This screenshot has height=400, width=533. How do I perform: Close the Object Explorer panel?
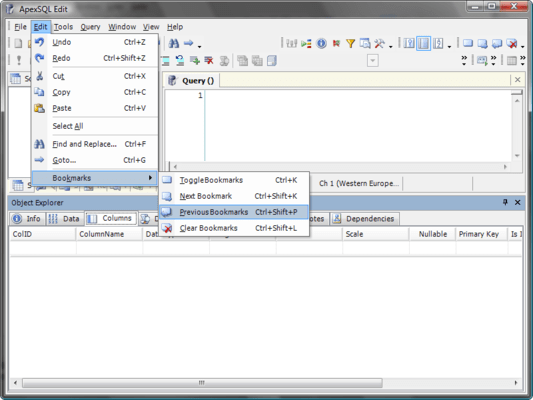517,202
